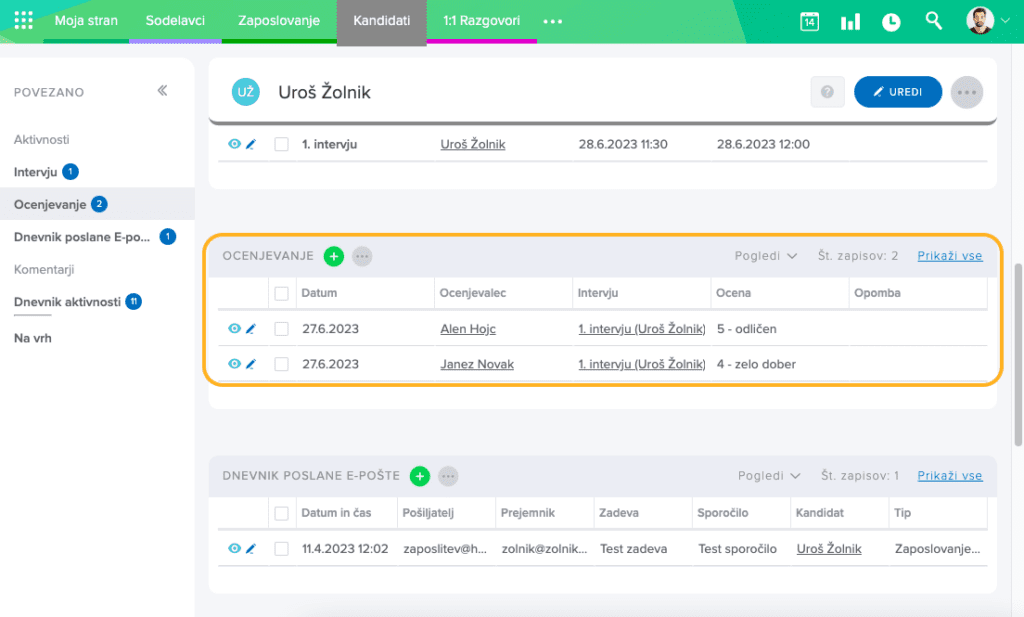The width and height of the screenshot is (1024, 617).
Task: Open Pogledi dropdown in Dnevnik poslane e-pošte
Action: pos(769,476)
